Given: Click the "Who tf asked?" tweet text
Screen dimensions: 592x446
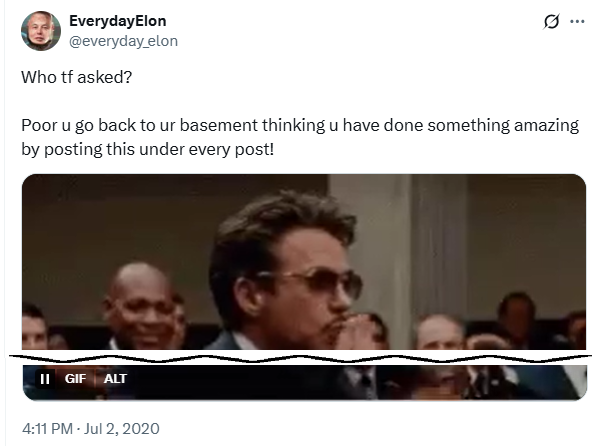Looking at the screenshot, I should 77,77.
